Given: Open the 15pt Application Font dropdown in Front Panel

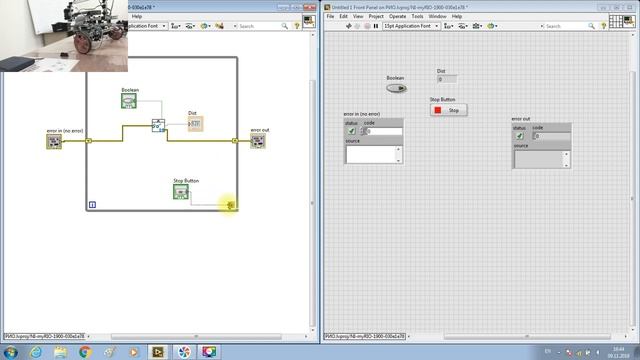Looking at the screenshot, I should tap(411, 26).
